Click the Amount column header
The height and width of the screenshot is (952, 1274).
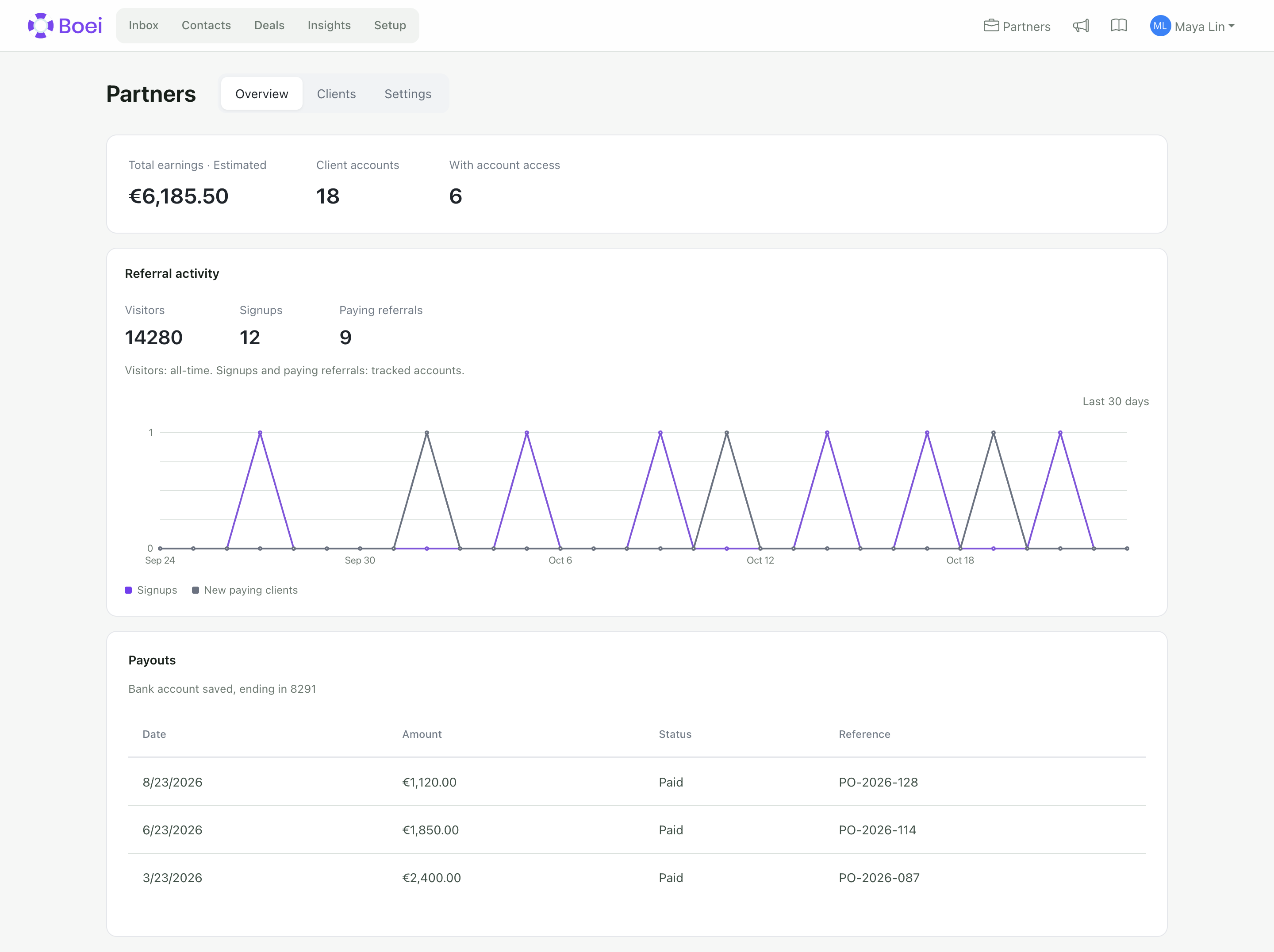[x=422, y=734]
